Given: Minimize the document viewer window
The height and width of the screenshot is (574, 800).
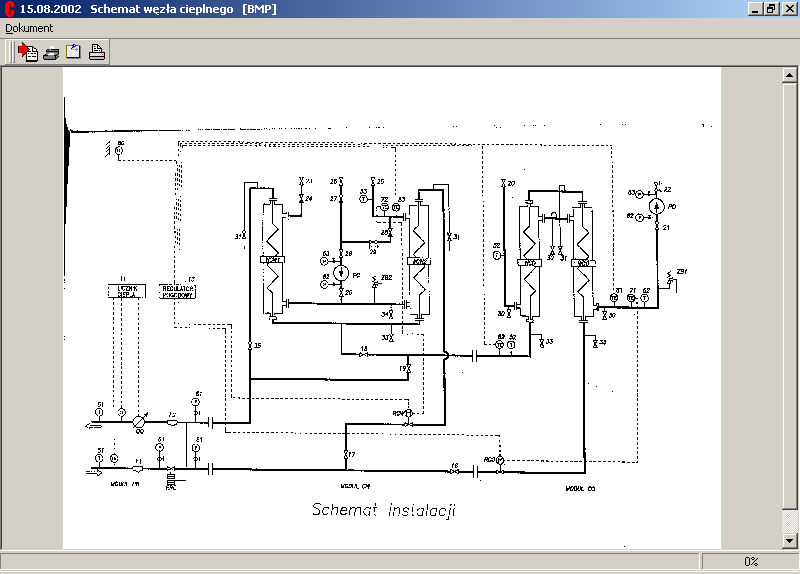Looking at the screenshot, I should click(x=754, y=9).
